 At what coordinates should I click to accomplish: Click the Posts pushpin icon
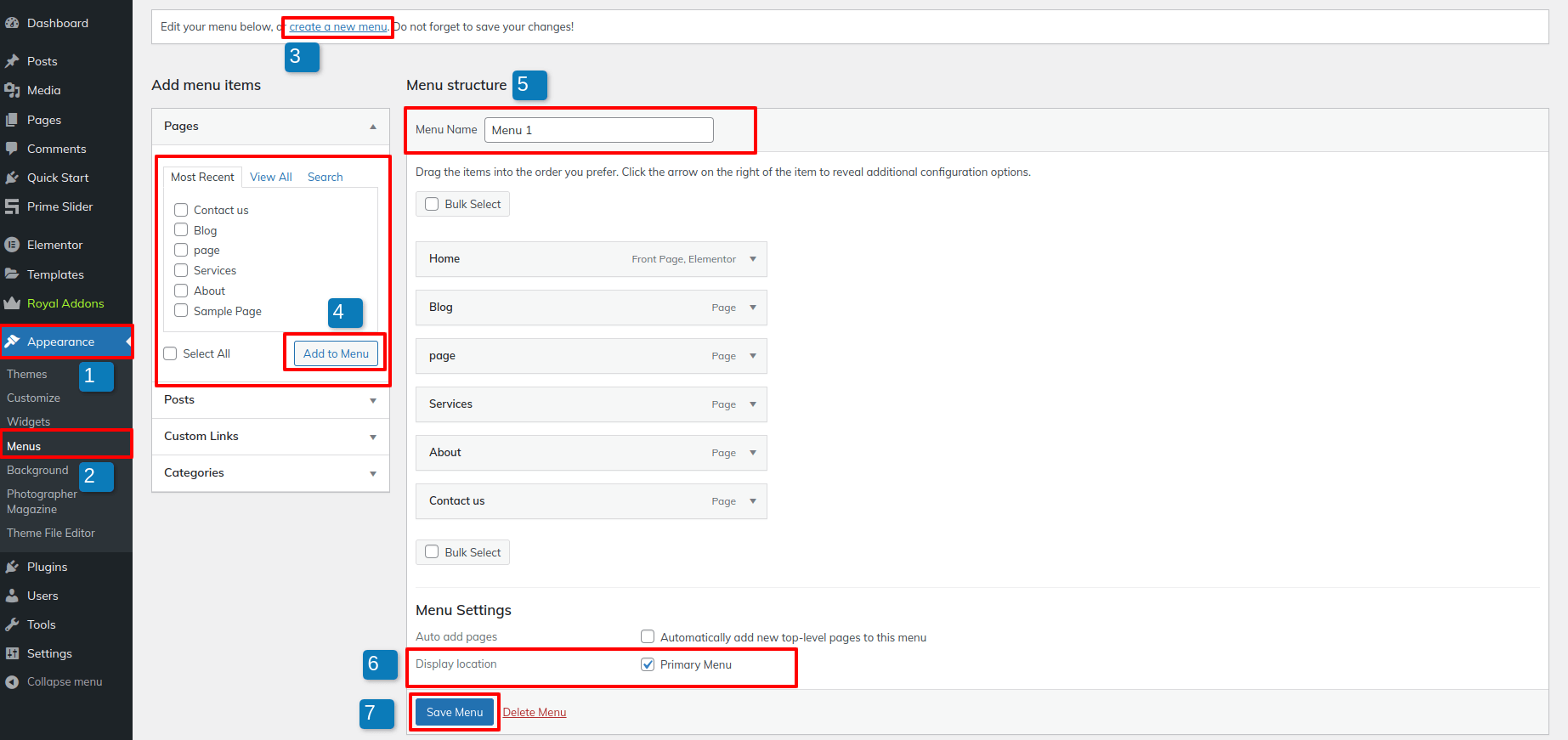point(12,61)
